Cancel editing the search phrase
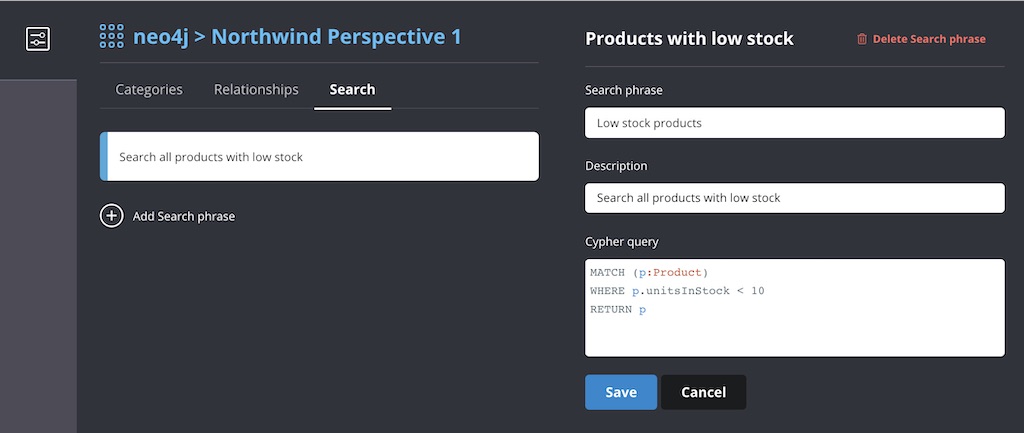Screen dimensions: 1024x433 (703, 392)
